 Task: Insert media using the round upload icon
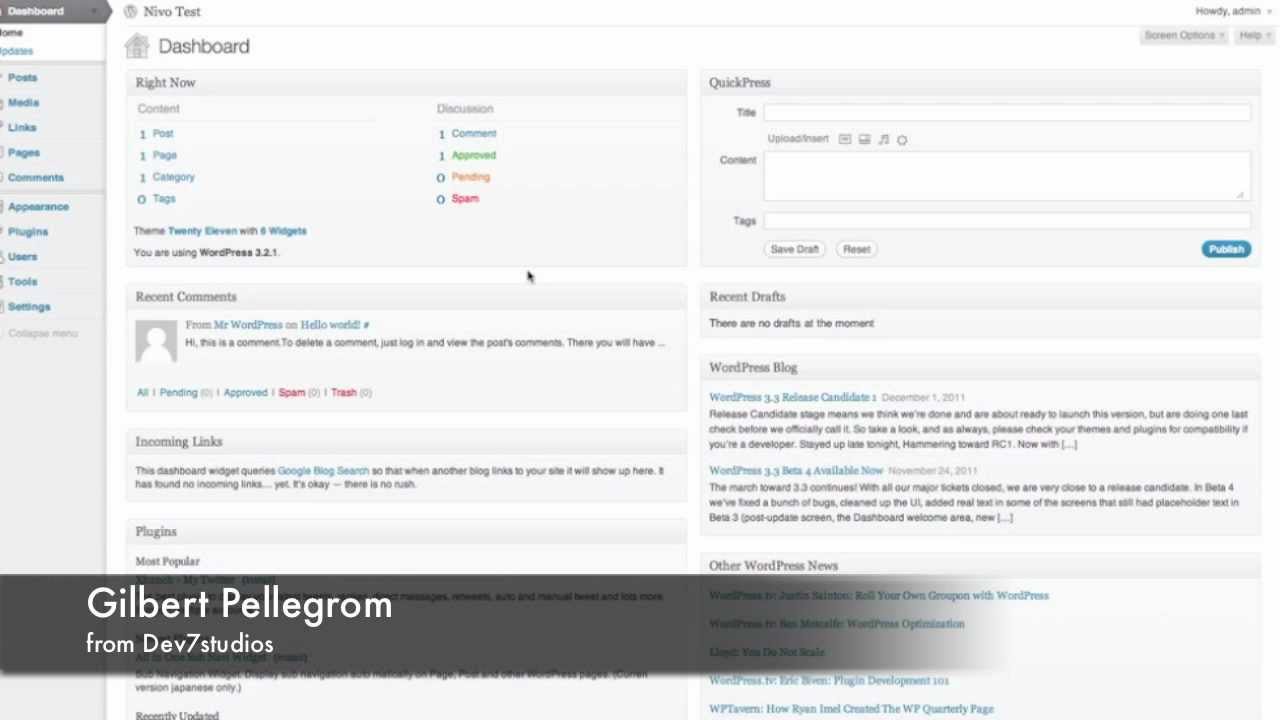902,140
